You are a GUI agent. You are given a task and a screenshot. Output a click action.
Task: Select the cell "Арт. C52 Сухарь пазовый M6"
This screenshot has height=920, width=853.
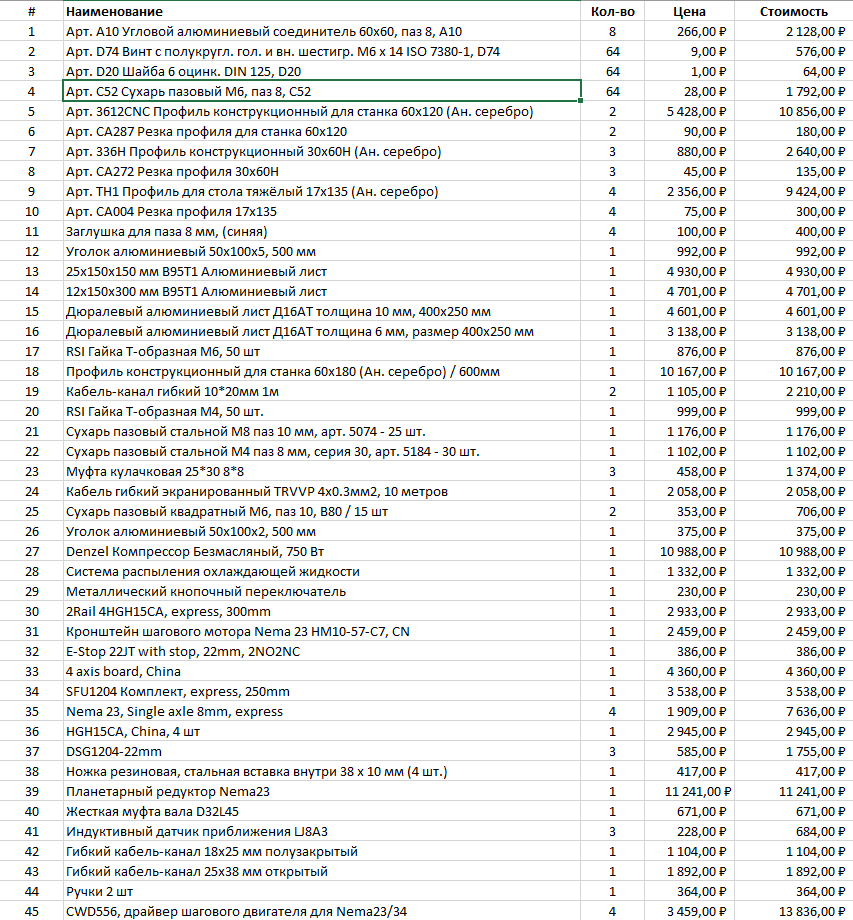pos(322,91)
